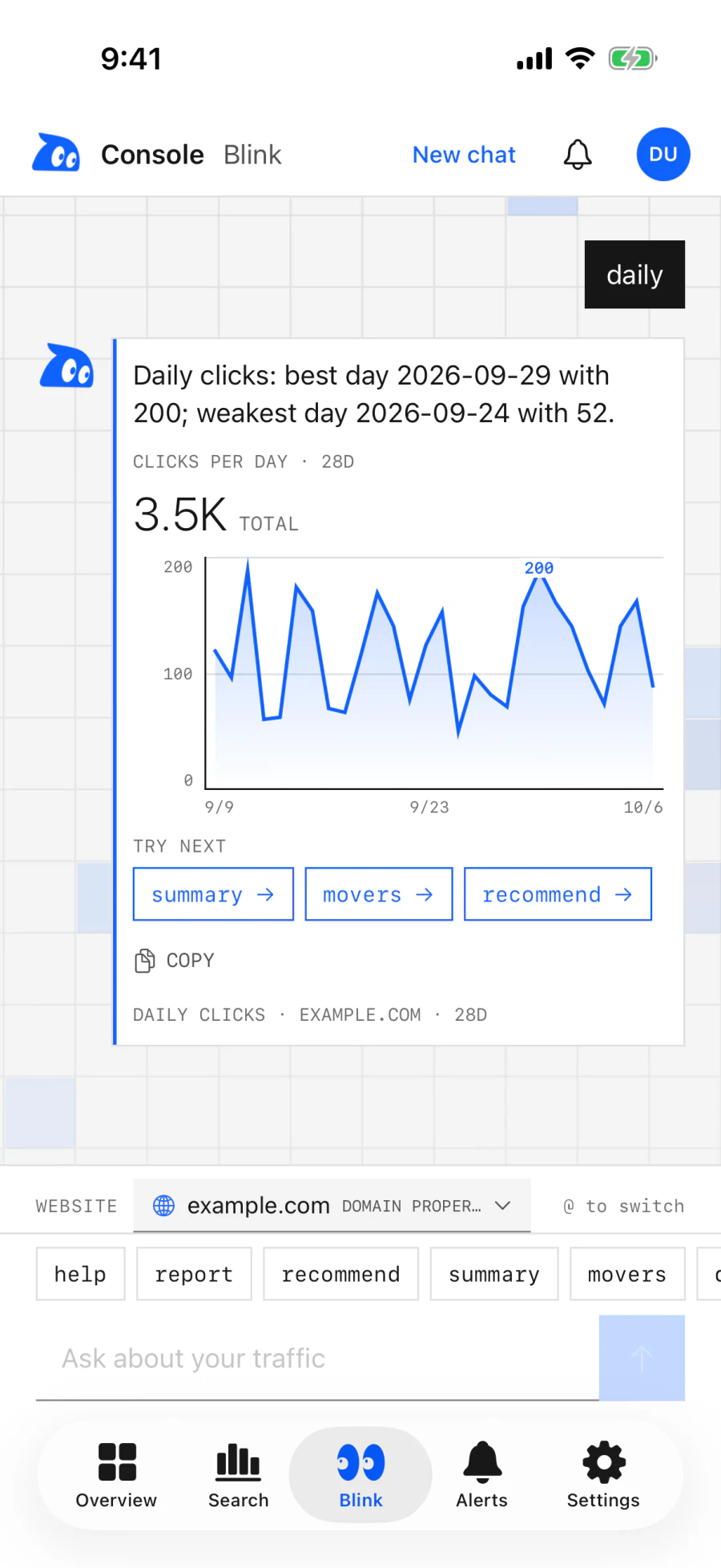
Task: Tap the 200 peak label on chart
Action: [539, 568]
